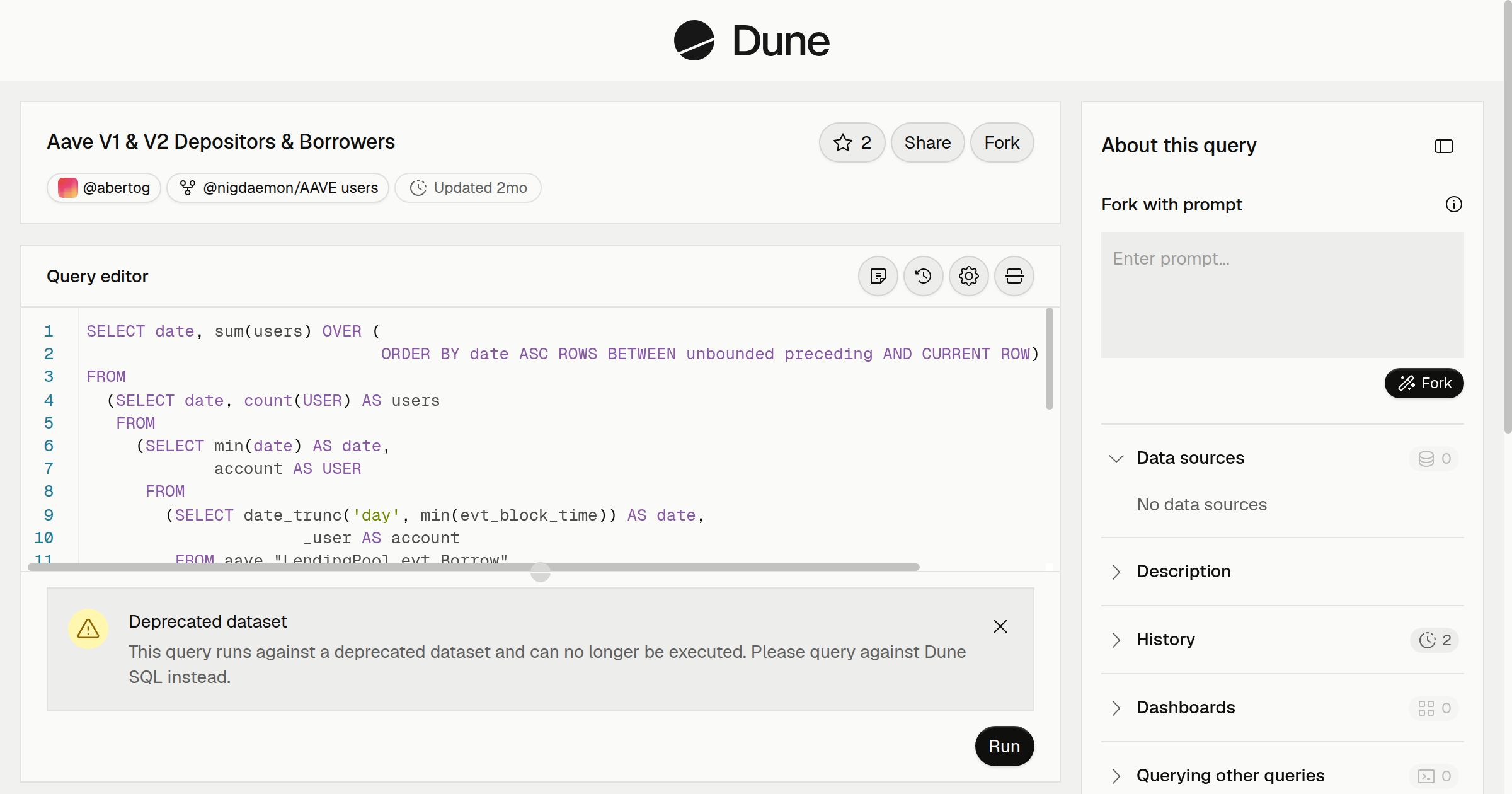Focus the Enter prompt text area

coord(1282,295)
